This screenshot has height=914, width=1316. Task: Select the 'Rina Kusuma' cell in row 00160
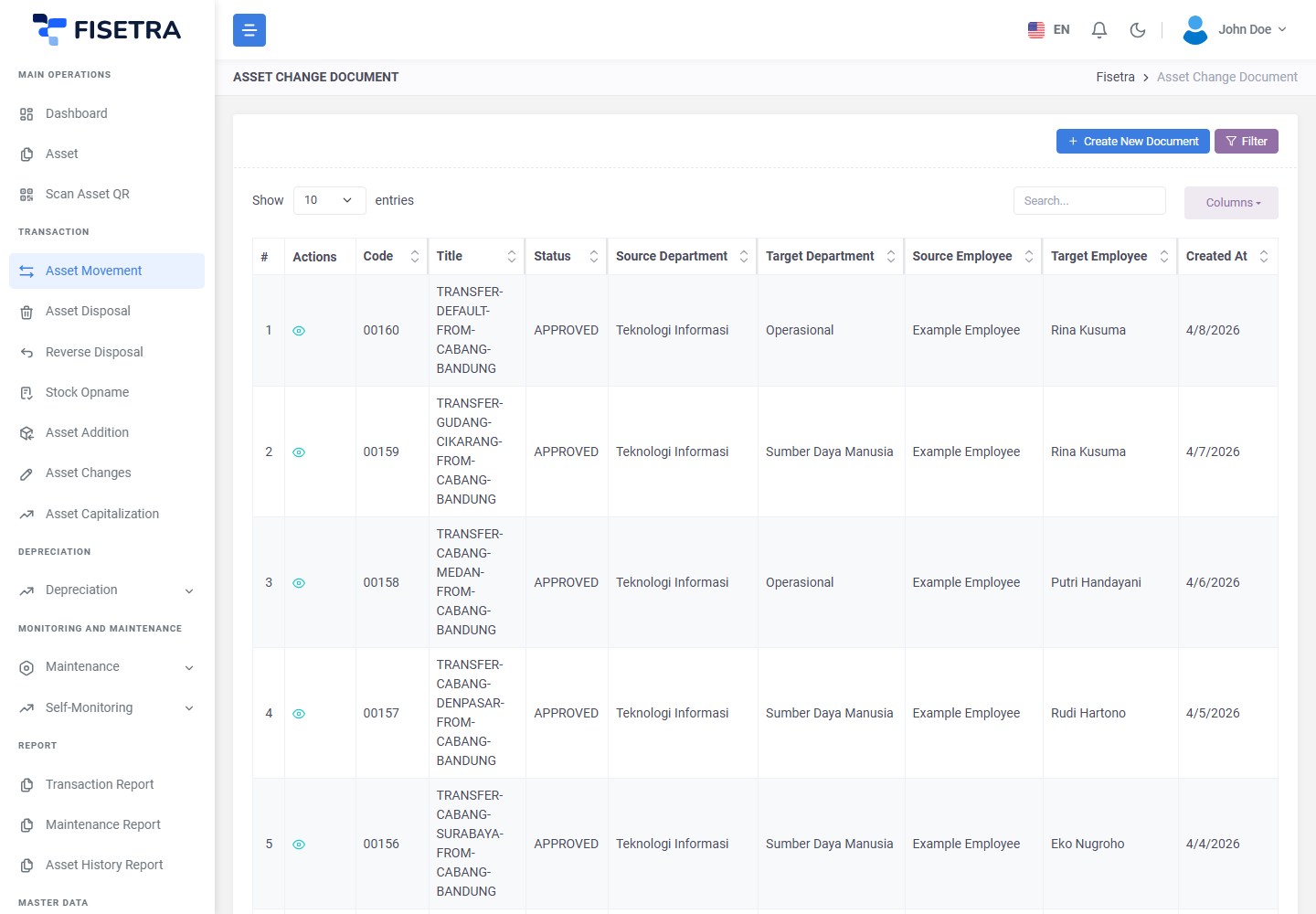1110,330
